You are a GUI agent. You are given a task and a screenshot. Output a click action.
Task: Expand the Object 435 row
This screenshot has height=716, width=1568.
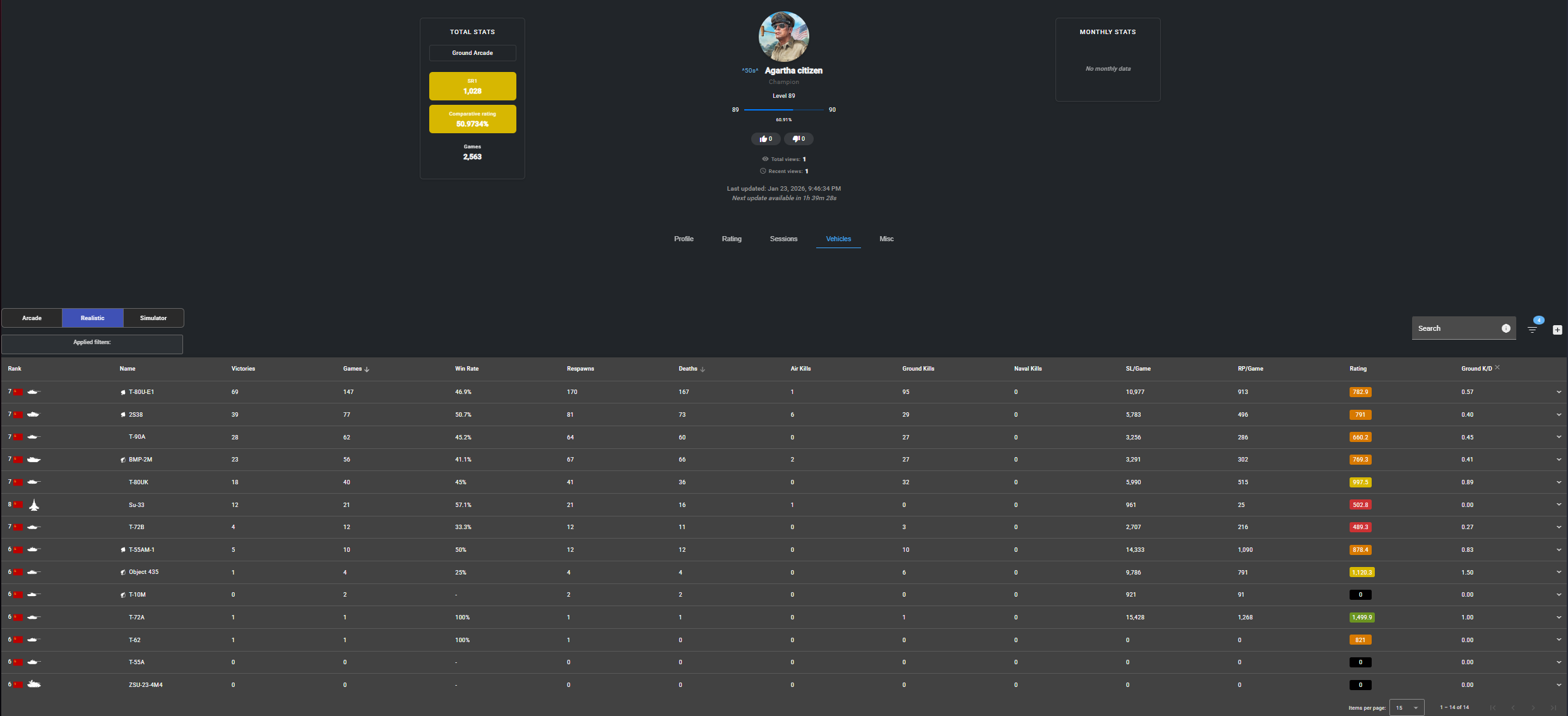tap(1559, 572)
